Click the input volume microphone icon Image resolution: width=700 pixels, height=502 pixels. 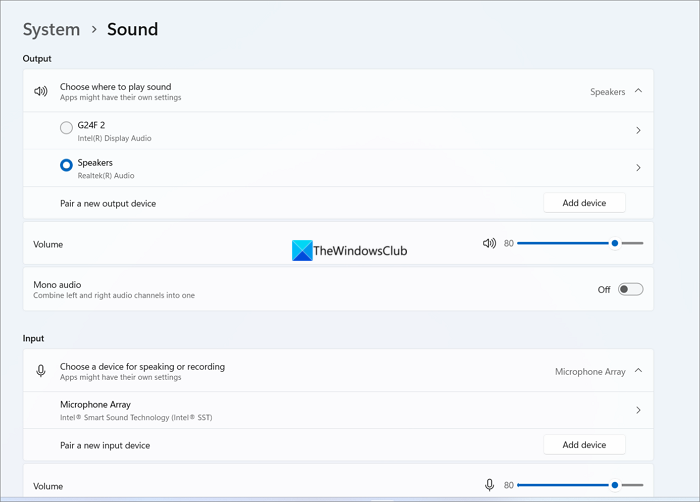click(489, 485)
